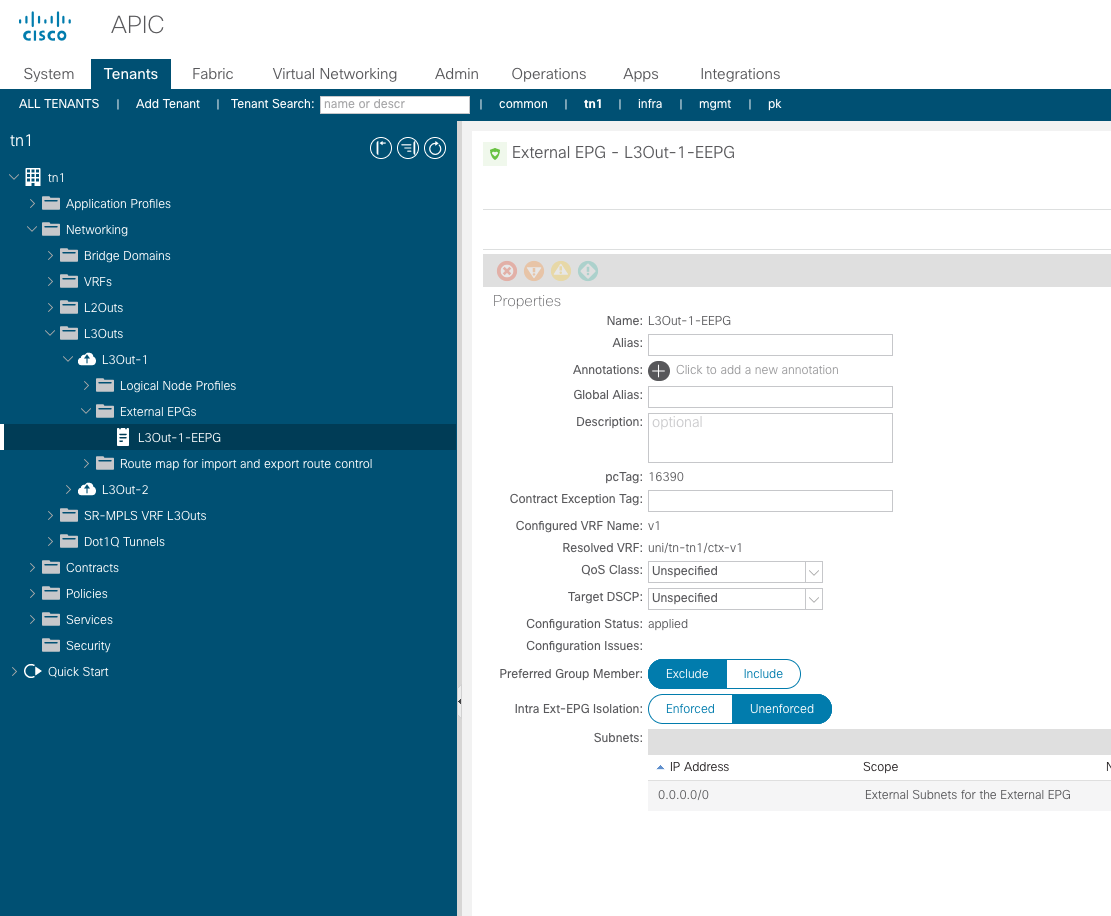The image size is (1111, 916).
Task: Click the Tenant Search input field
Action: coord(394,104)
